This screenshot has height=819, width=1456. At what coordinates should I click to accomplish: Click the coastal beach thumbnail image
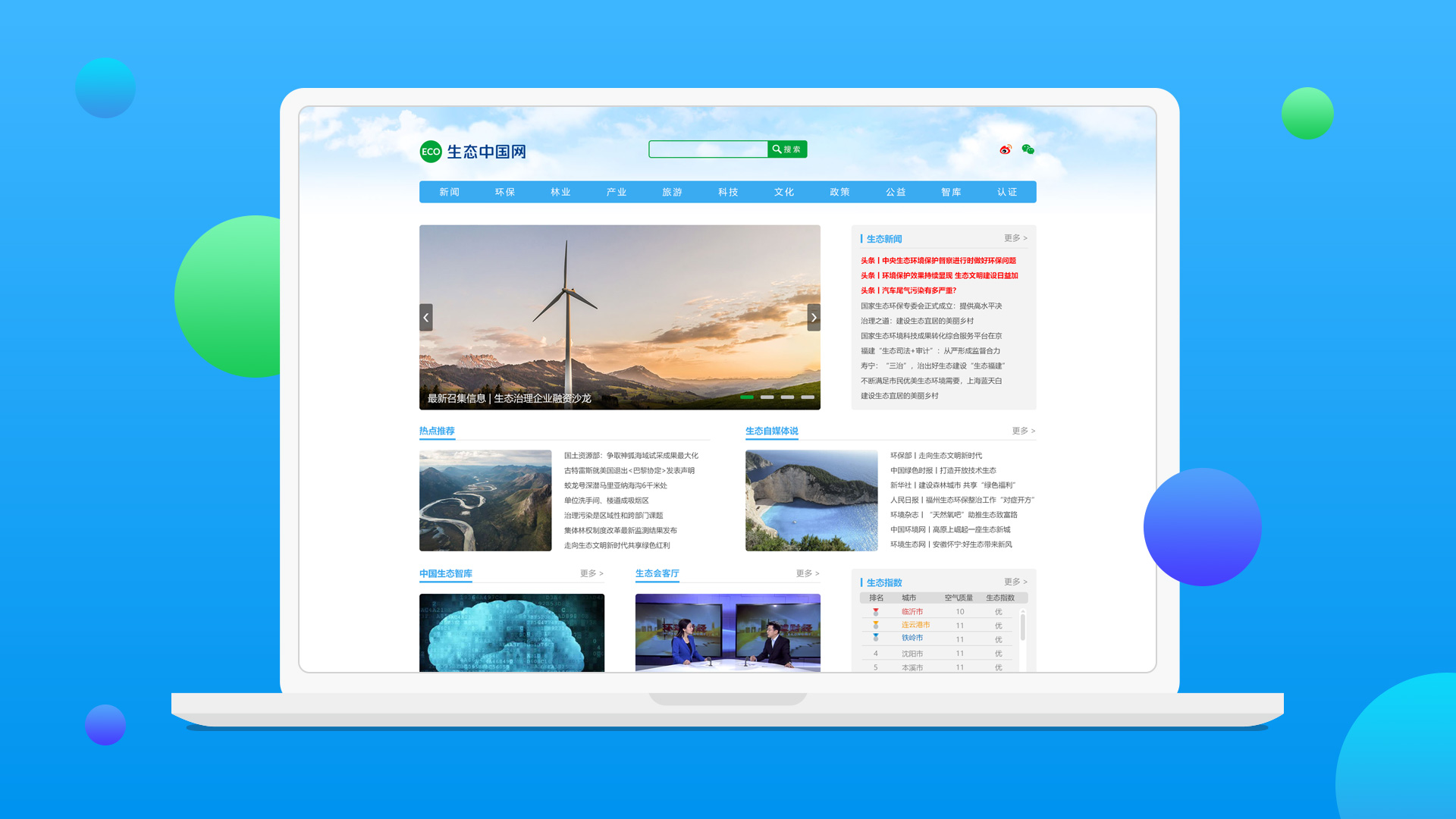811,500
